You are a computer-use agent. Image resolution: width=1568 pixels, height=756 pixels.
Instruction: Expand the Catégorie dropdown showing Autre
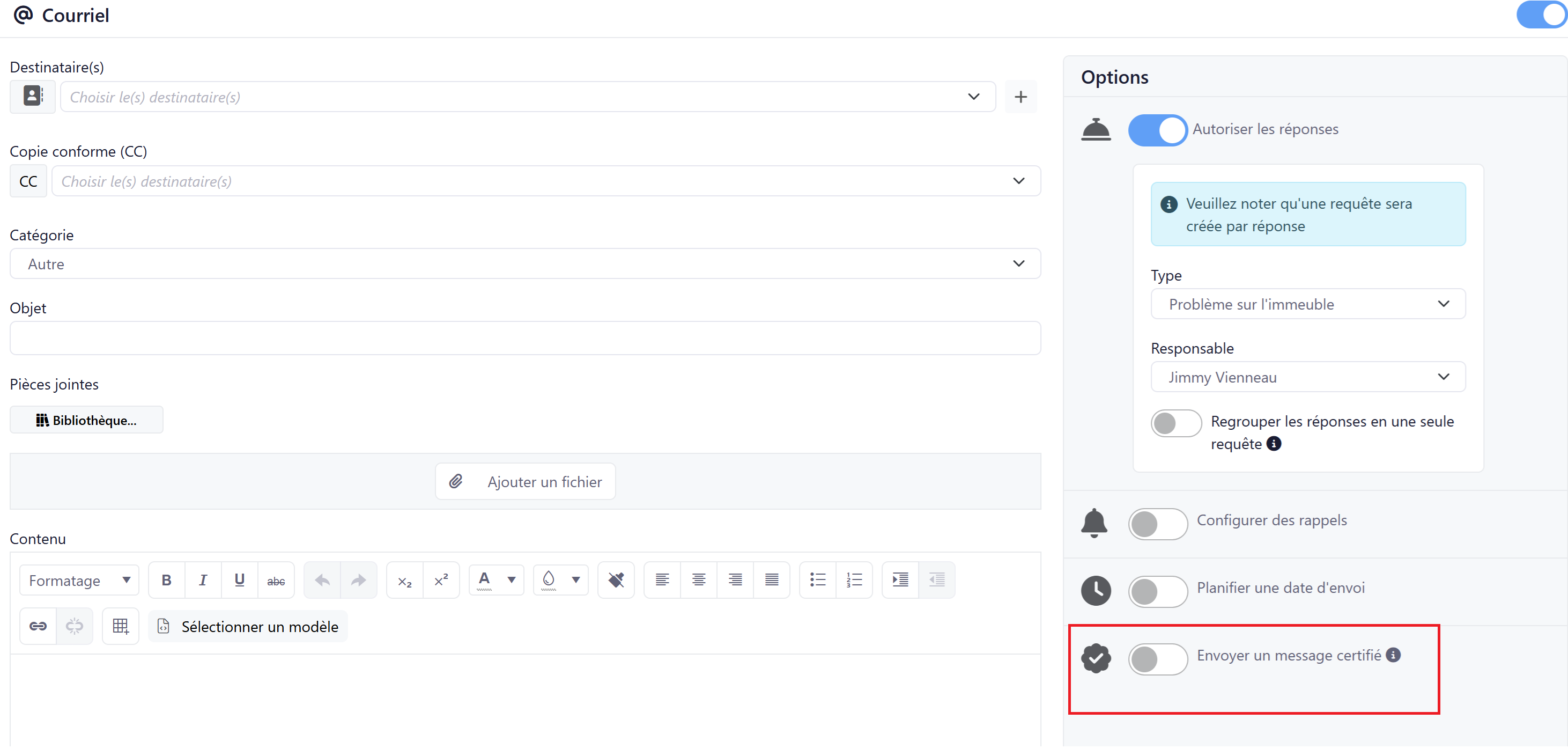click(524, 264)
